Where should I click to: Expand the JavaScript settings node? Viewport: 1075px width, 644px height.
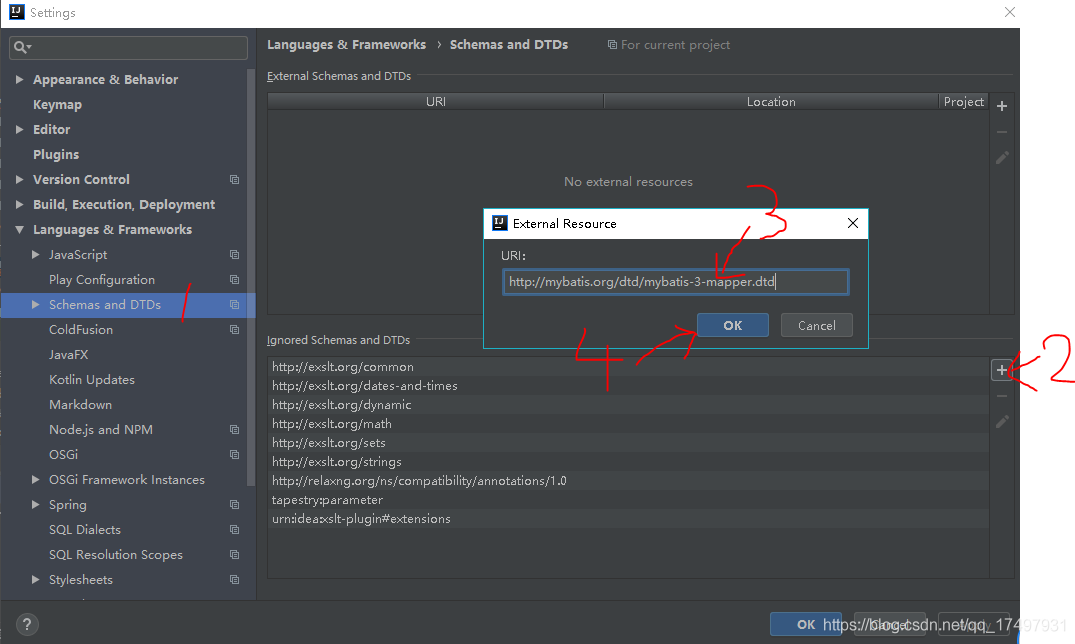pyautogui.click(x=36, y=254)
